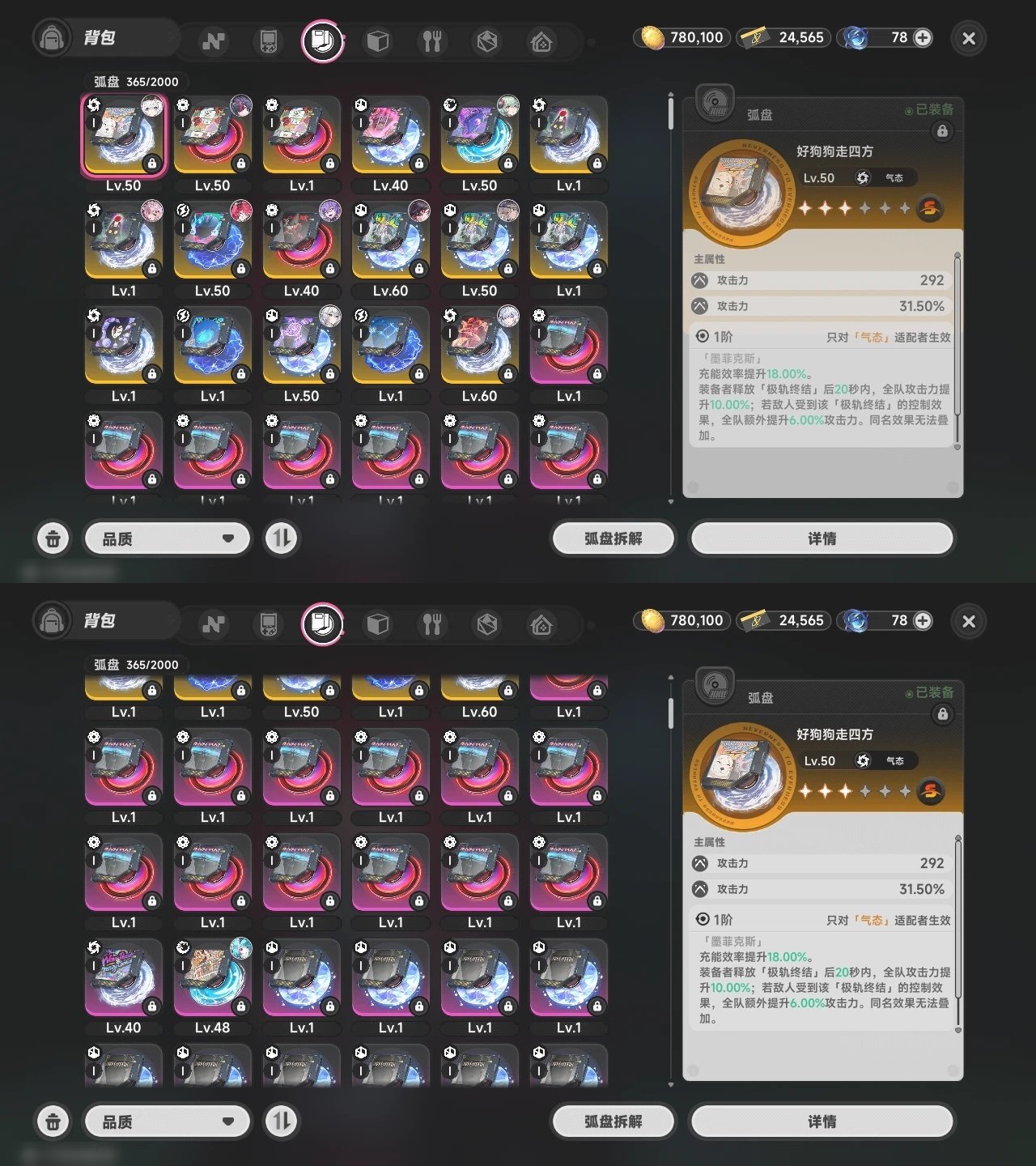This screenshot has height=1166, width=1036.
Task: Expand the 品质 dropdown in upper view
Action: 167,538
